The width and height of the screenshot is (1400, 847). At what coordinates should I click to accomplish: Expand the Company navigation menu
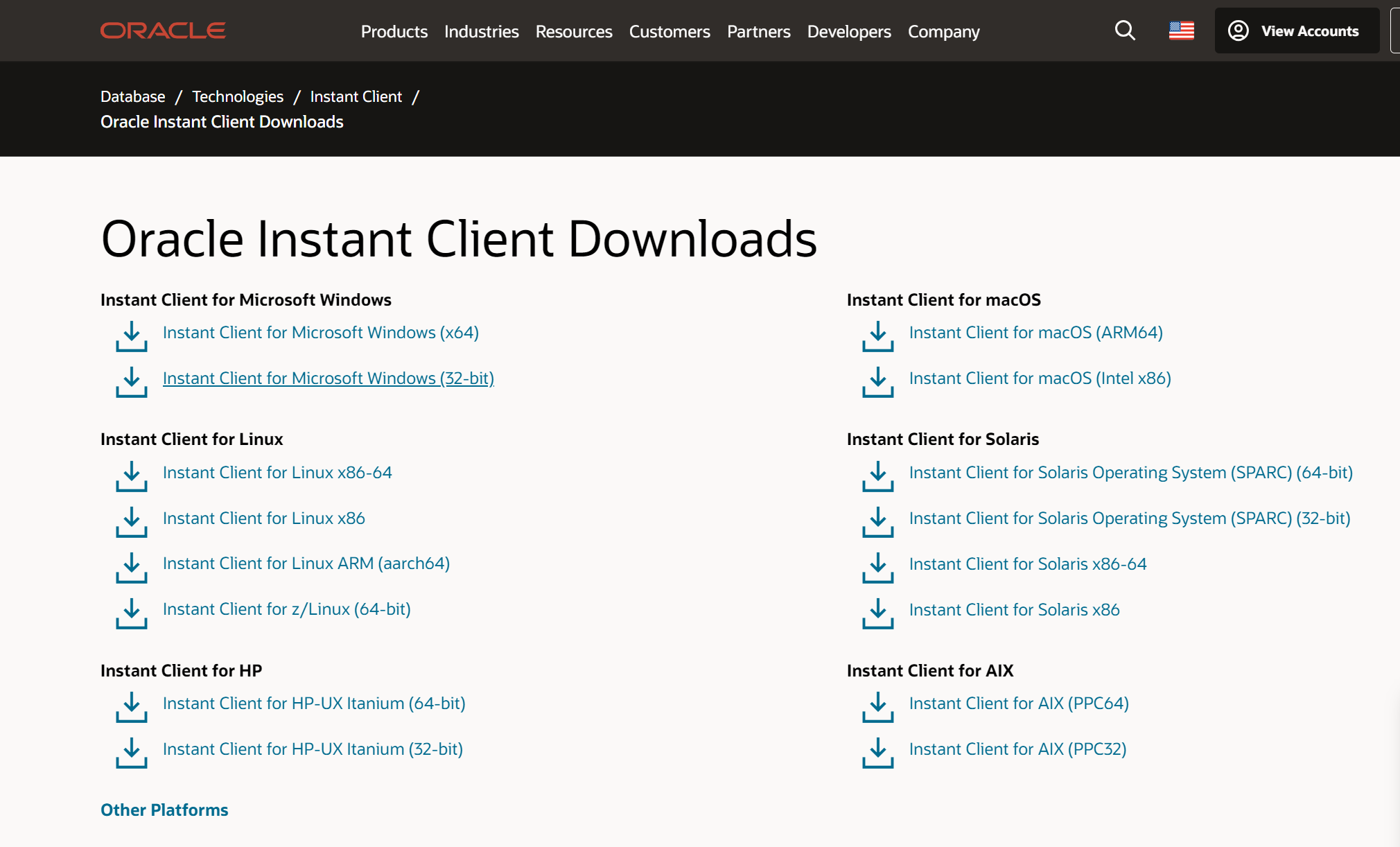(943, 32)
